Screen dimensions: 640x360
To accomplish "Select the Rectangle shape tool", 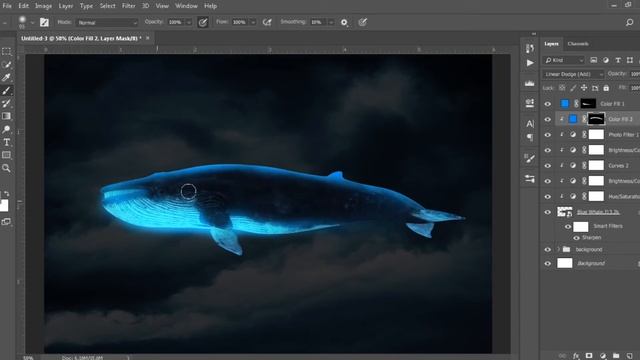I will 6,155.
